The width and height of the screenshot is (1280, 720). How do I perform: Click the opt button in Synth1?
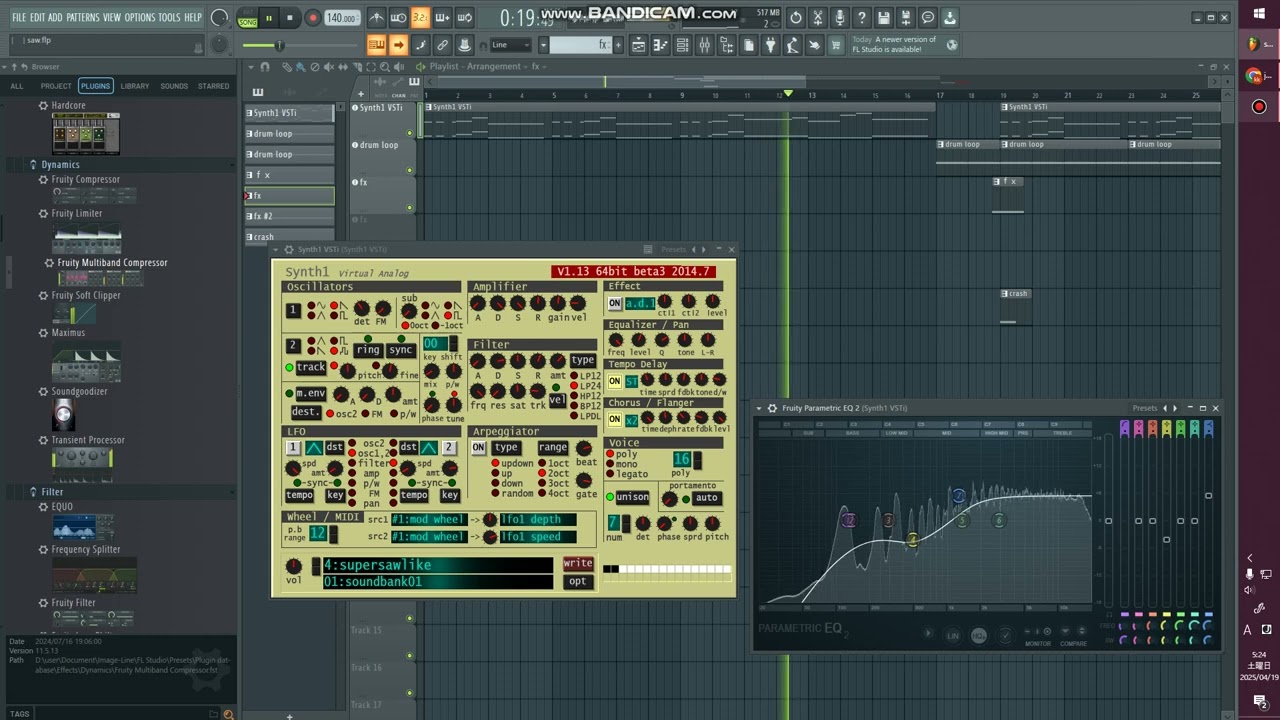578,581
